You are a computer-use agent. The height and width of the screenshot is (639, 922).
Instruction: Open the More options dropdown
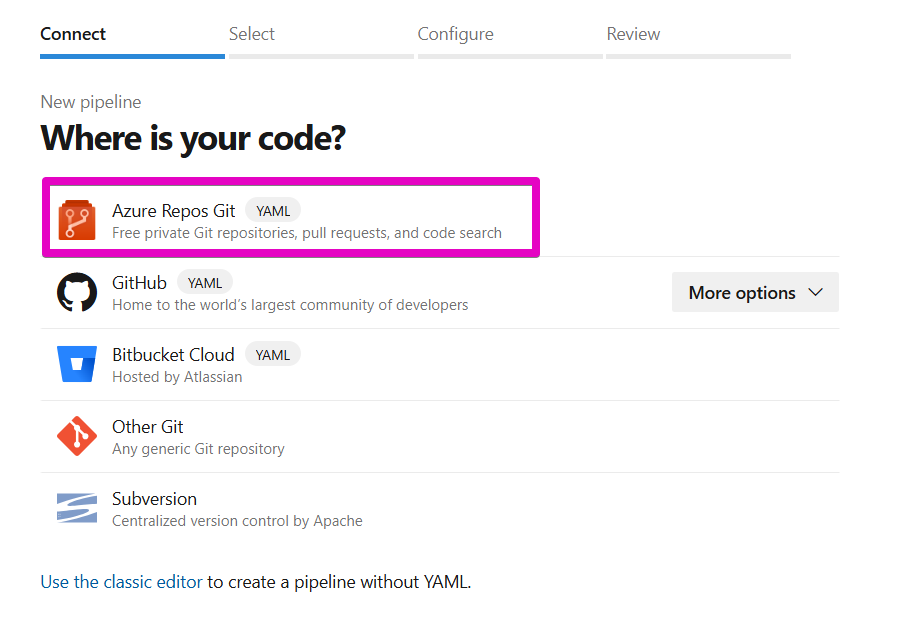[755, 292]
